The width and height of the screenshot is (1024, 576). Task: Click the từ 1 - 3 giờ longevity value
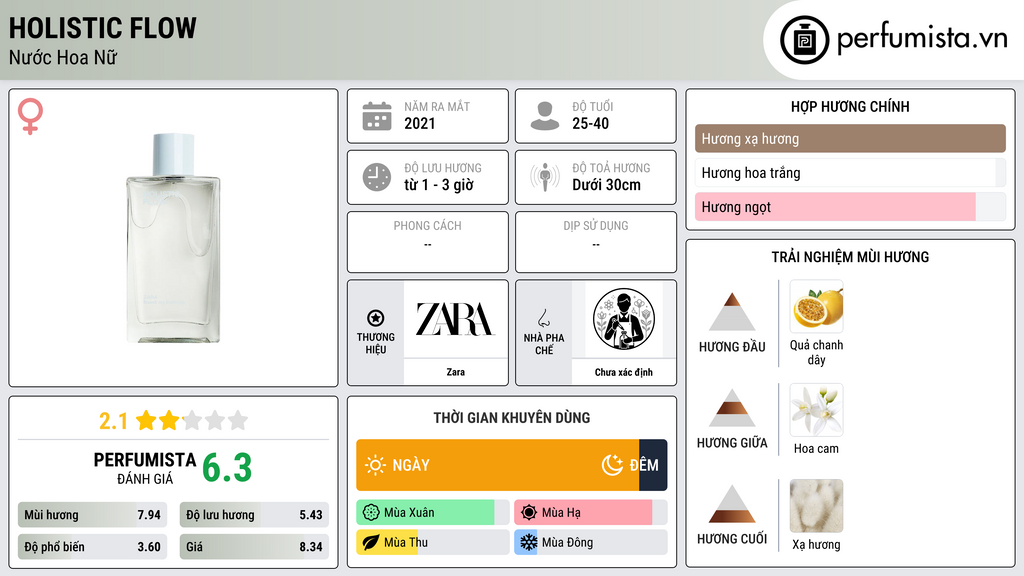[438, 185]
